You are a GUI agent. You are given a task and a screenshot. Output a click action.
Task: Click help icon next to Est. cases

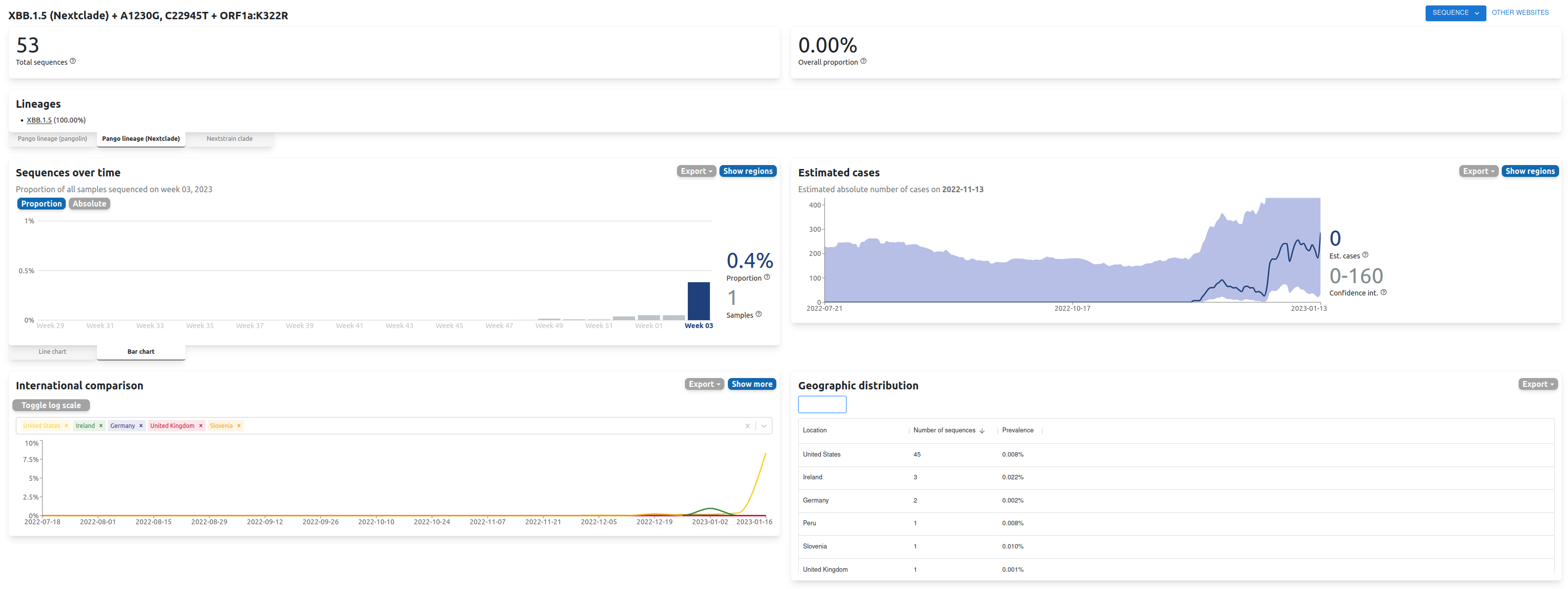(1365, 255)
